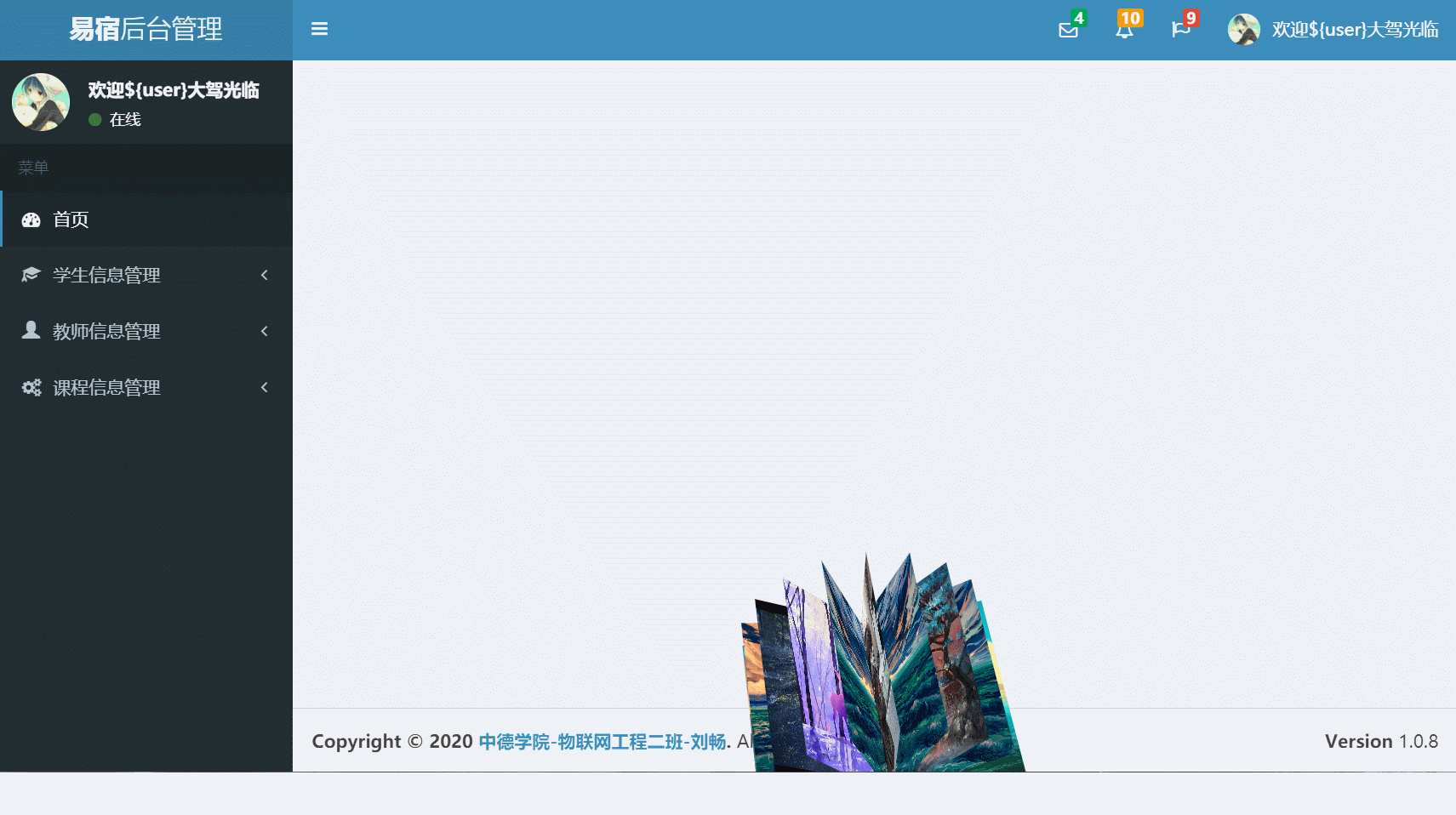Expand the 课程信息管理 chevron arrow
Viewport: 1456px width, 815px height.
[x=265, y=387]
